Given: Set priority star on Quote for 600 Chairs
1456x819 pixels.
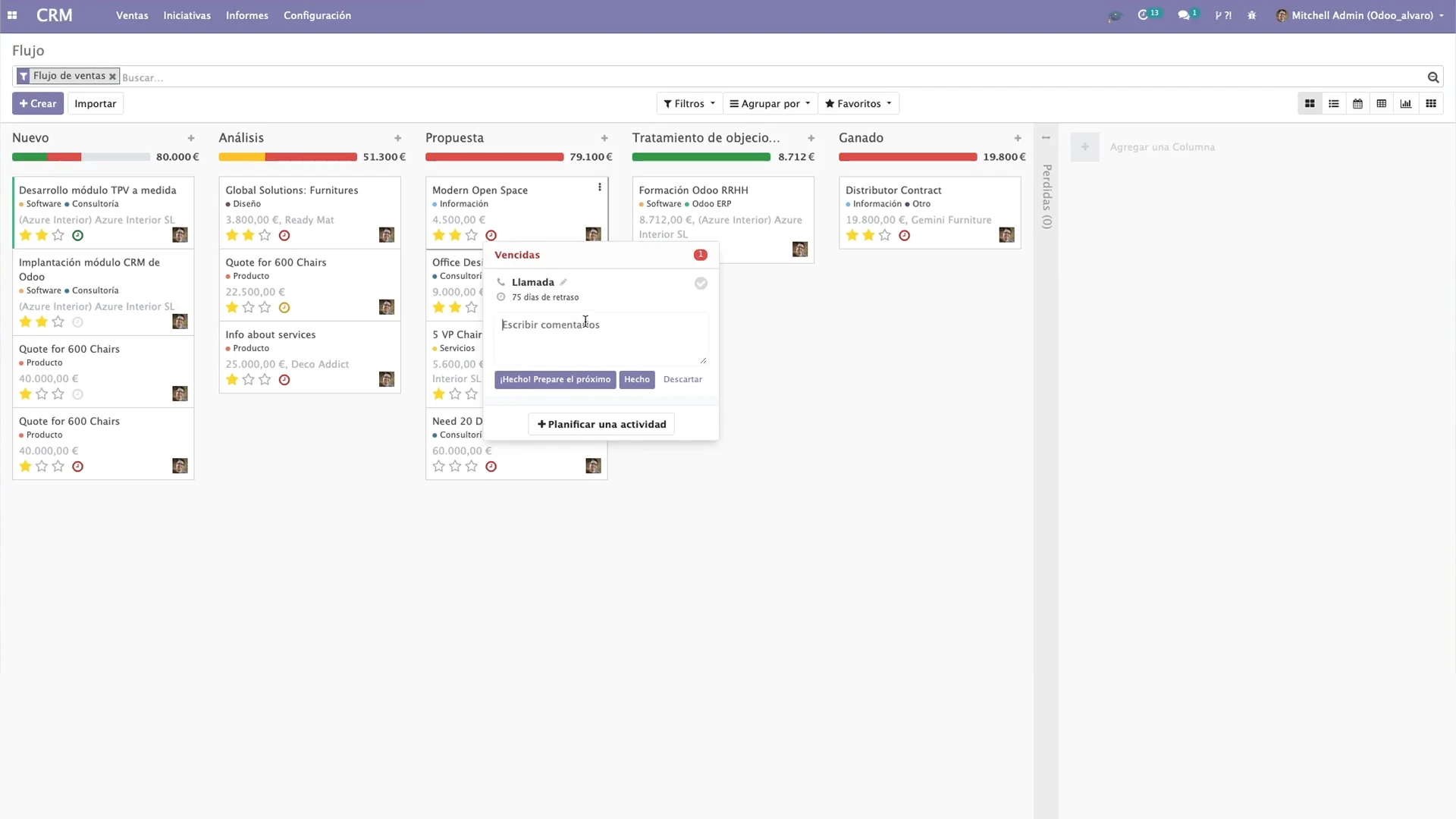Looking at the screenshot, I should 24,394.
